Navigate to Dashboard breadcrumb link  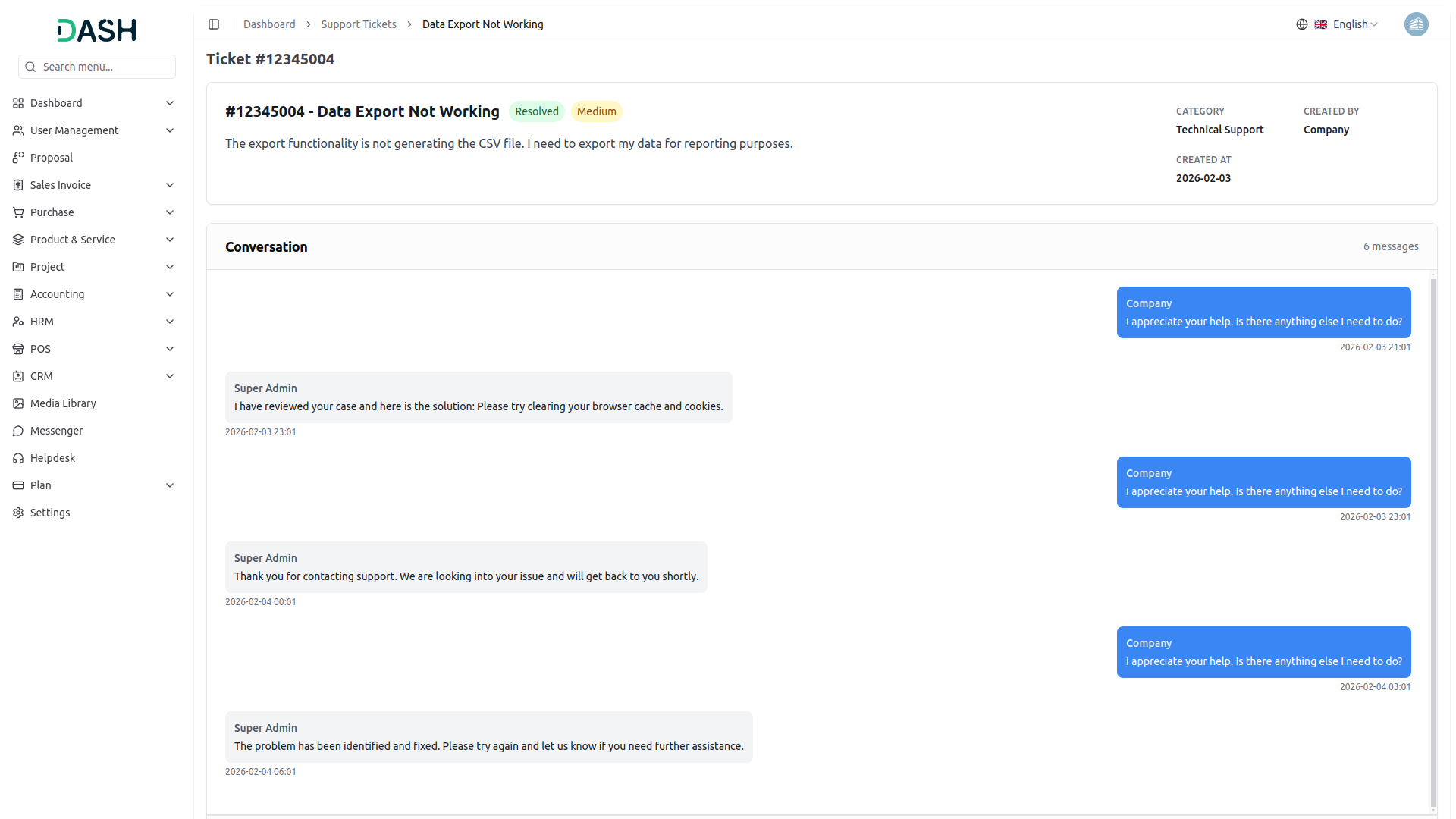[x=269, y=24]
